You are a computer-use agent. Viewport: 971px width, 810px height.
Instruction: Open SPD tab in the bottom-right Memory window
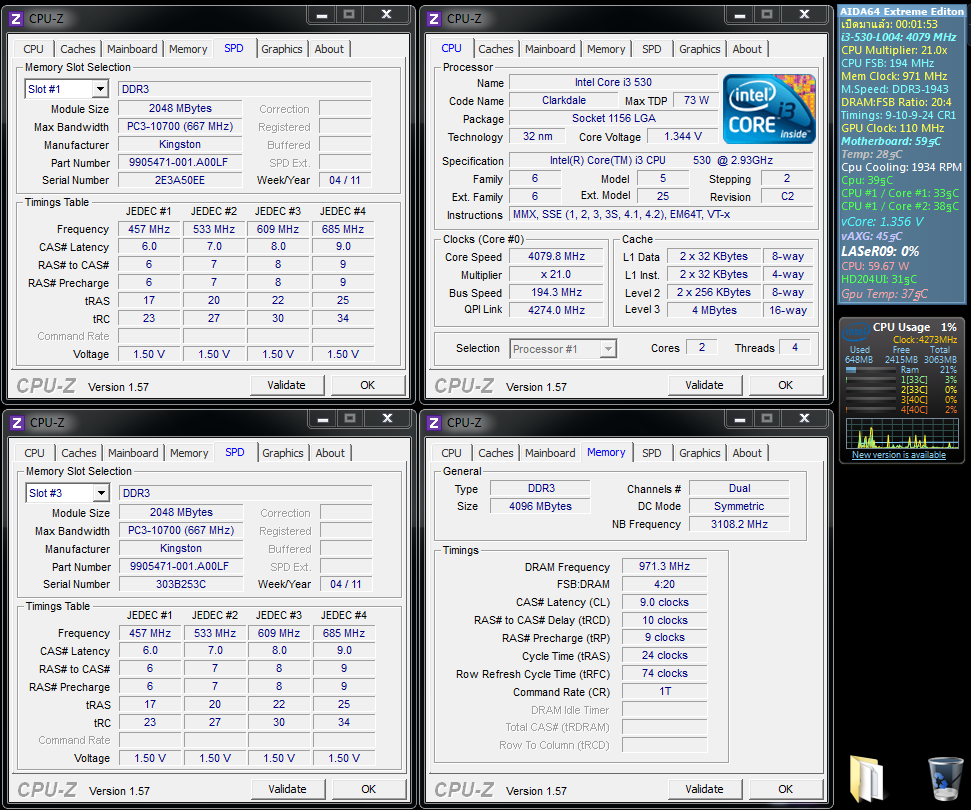[651, 453]
